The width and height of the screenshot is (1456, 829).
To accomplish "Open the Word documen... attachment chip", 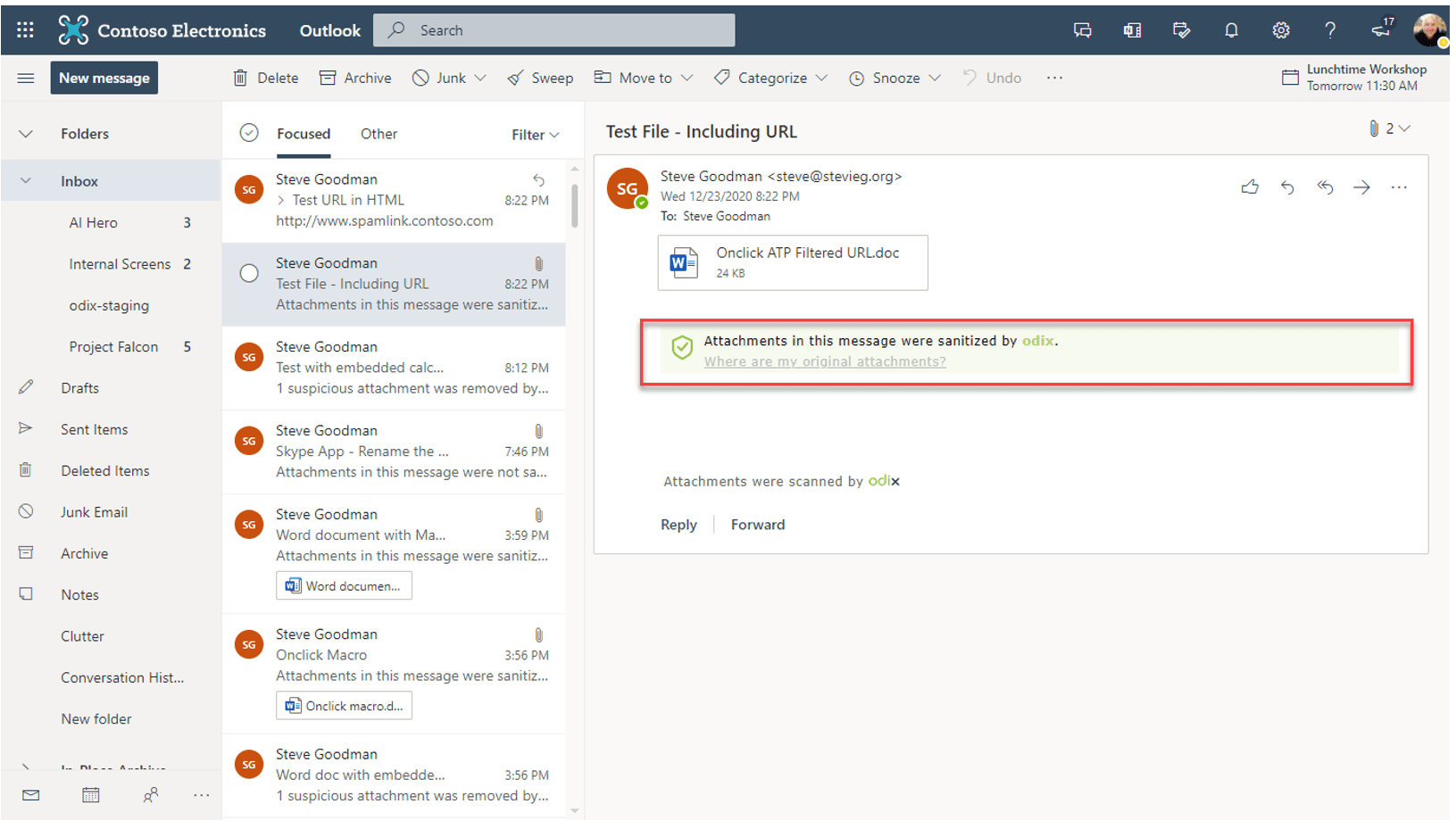I will coord(344,586).
